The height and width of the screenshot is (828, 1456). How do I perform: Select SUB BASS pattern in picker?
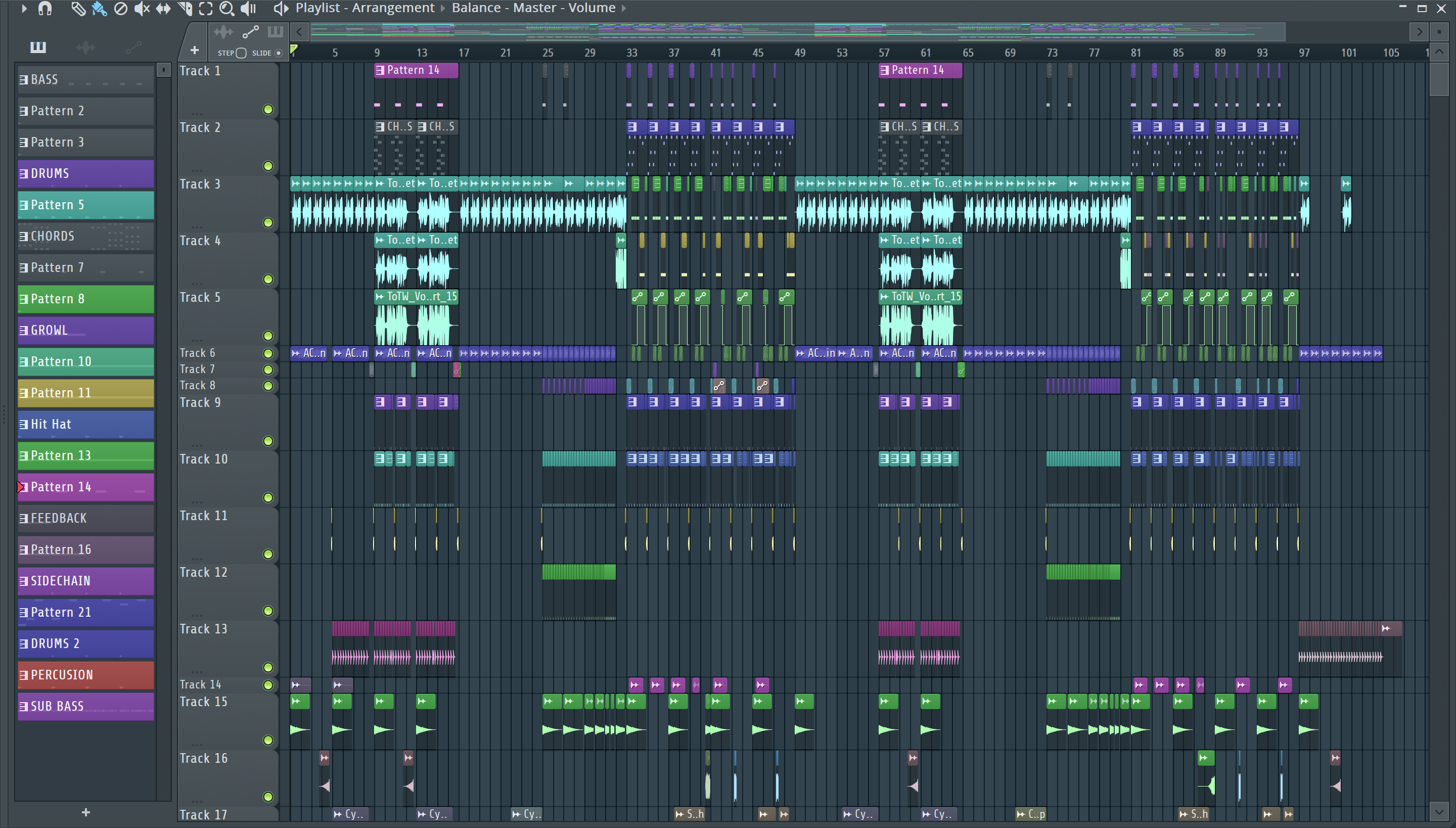86,706
